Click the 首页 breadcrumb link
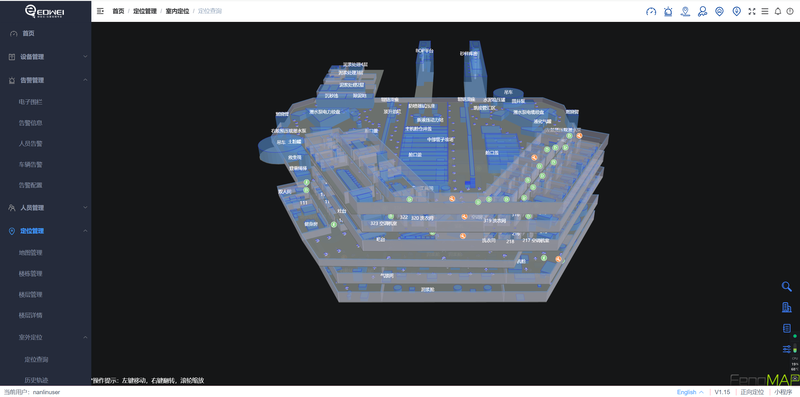 tap(118, 11)
